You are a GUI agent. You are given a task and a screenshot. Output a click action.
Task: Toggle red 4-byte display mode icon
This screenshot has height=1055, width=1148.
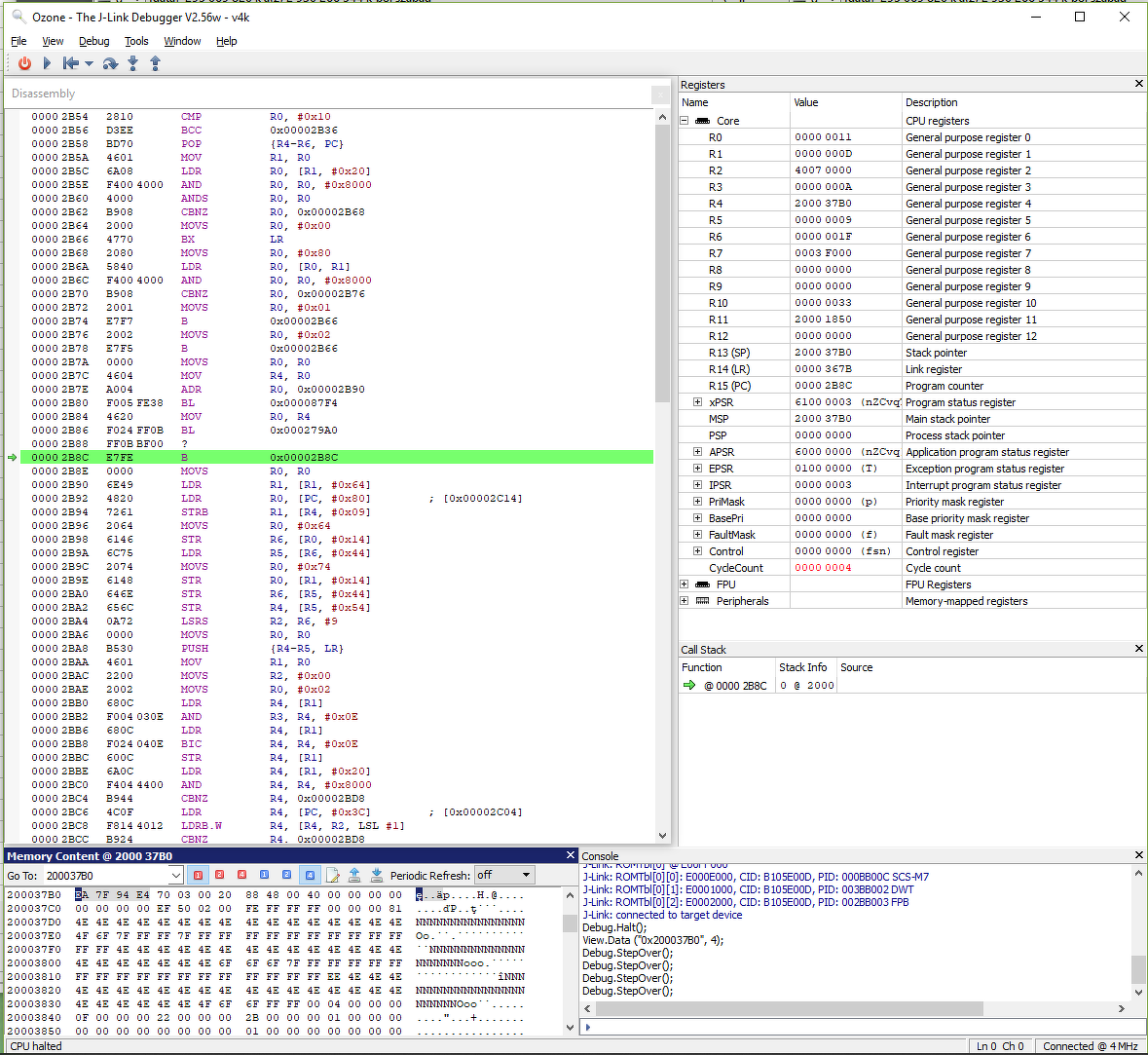pos(242,875)
